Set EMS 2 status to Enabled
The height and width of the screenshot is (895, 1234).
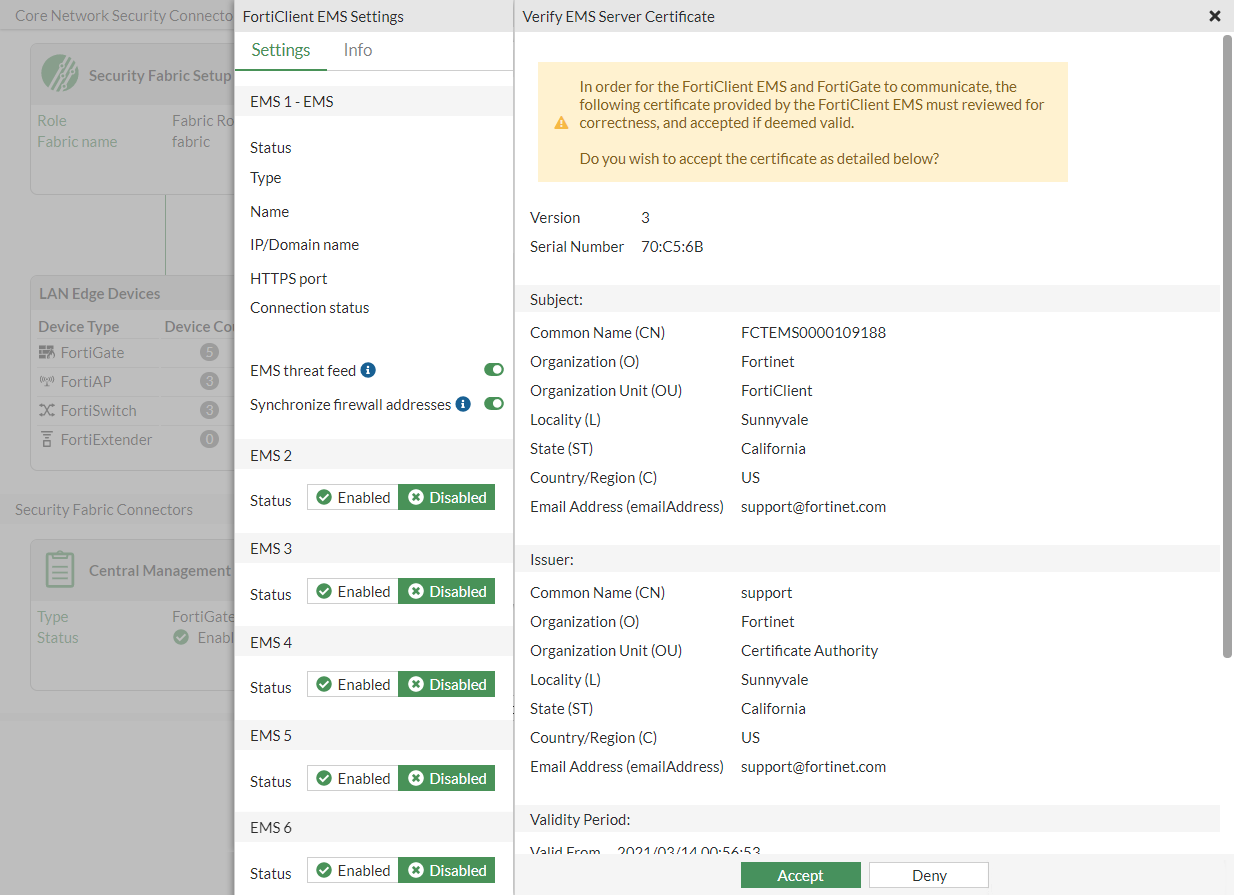click(353, 498)
